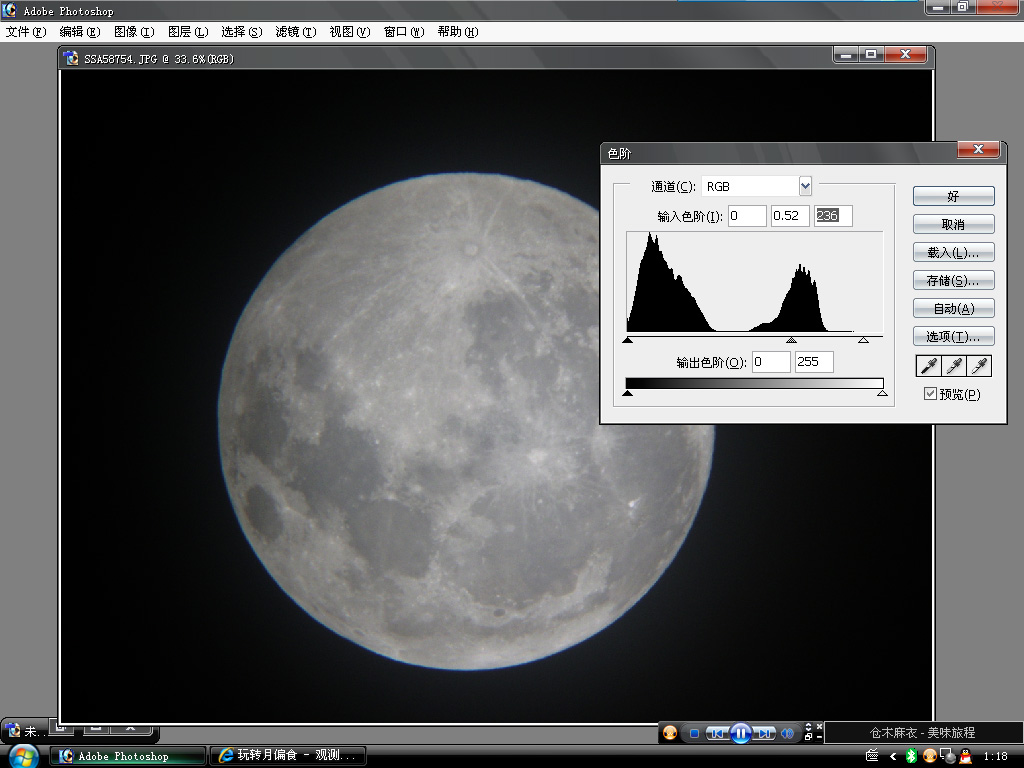This screenshot has height=768, width=1024.
Task: Open the 图像(I) menu
Action: pyautogui.click(x=134, y=32)
